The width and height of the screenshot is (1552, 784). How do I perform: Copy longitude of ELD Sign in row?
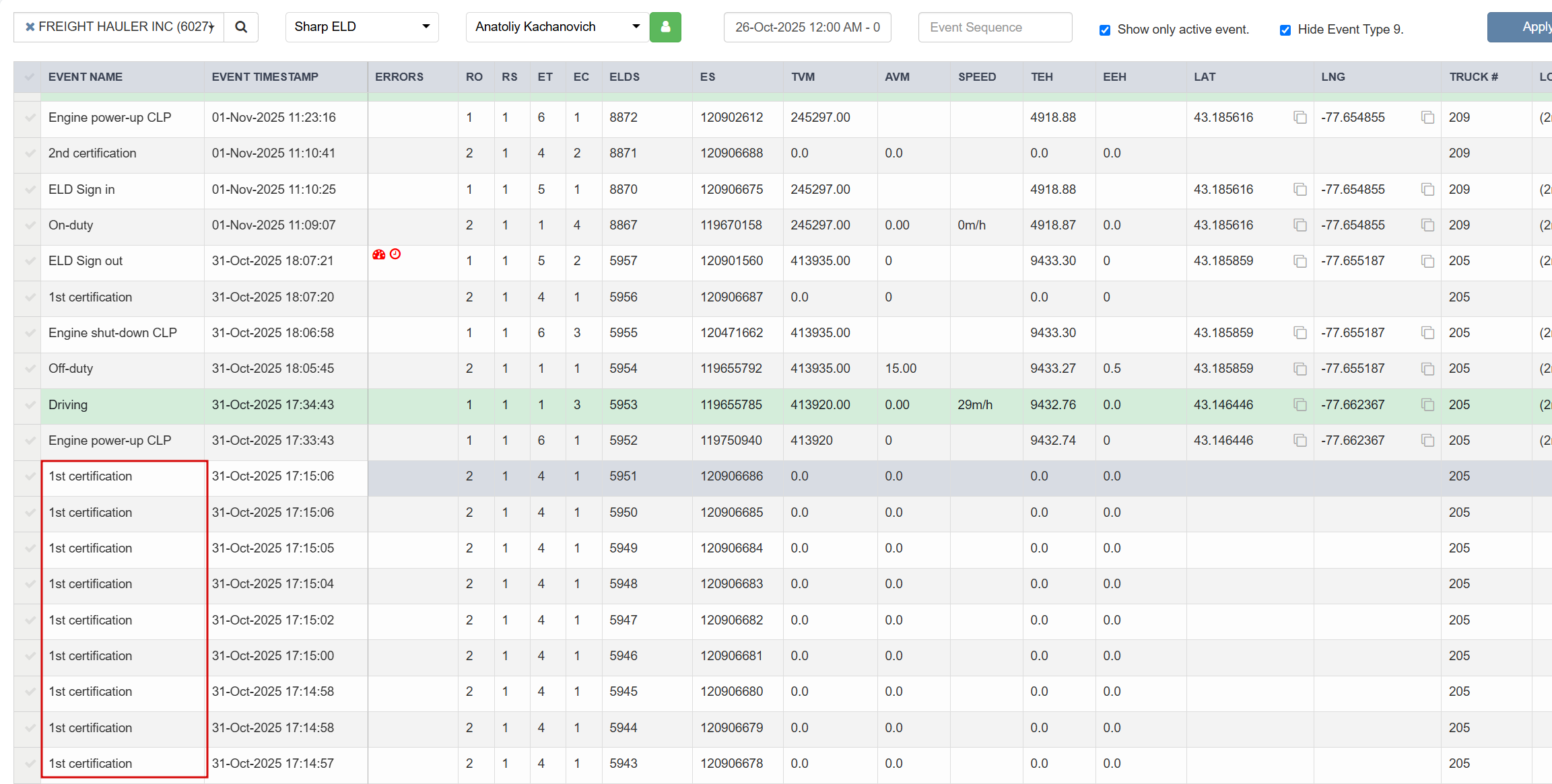(x=1427, y=189)
